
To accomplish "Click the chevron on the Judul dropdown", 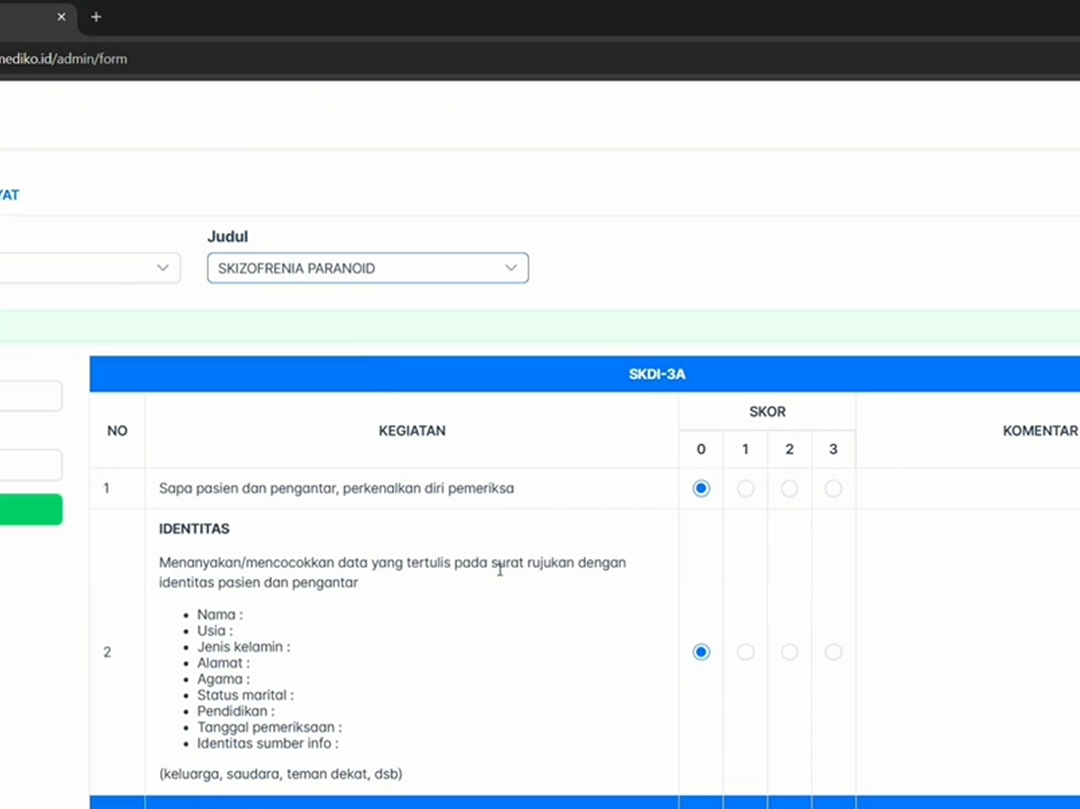I will coord(510,268).
